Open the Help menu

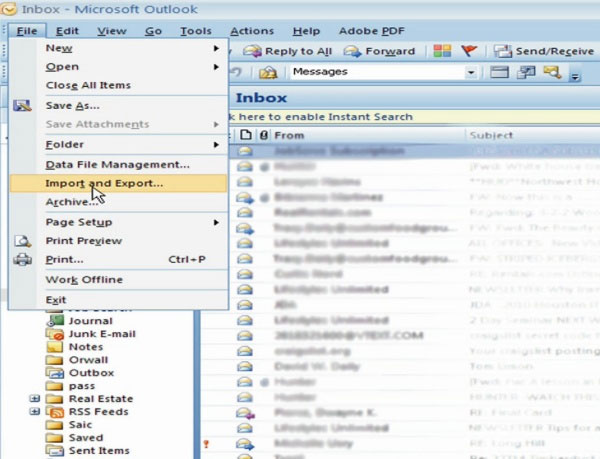point(306,31)
